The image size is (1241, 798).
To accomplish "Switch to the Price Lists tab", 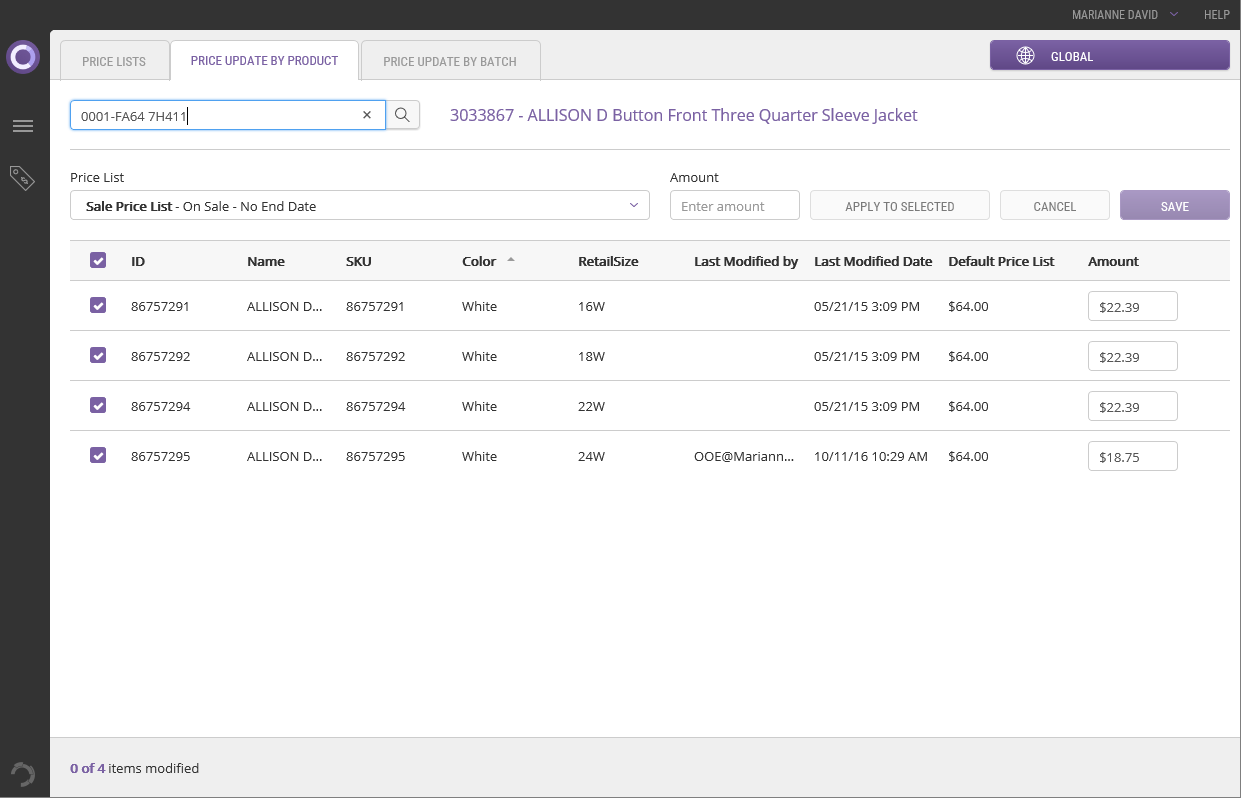I will (x=114, y=61).
